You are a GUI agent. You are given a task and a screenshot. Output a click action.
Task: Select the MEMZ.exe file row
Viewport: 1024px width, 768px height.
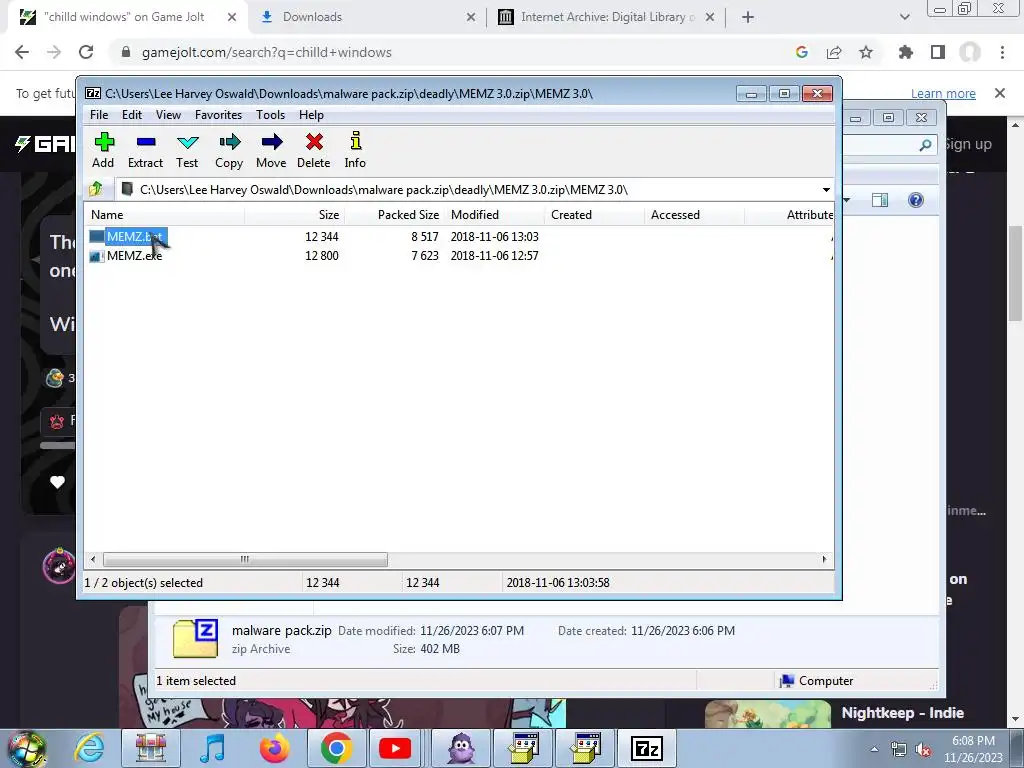(x=460, y=256)
